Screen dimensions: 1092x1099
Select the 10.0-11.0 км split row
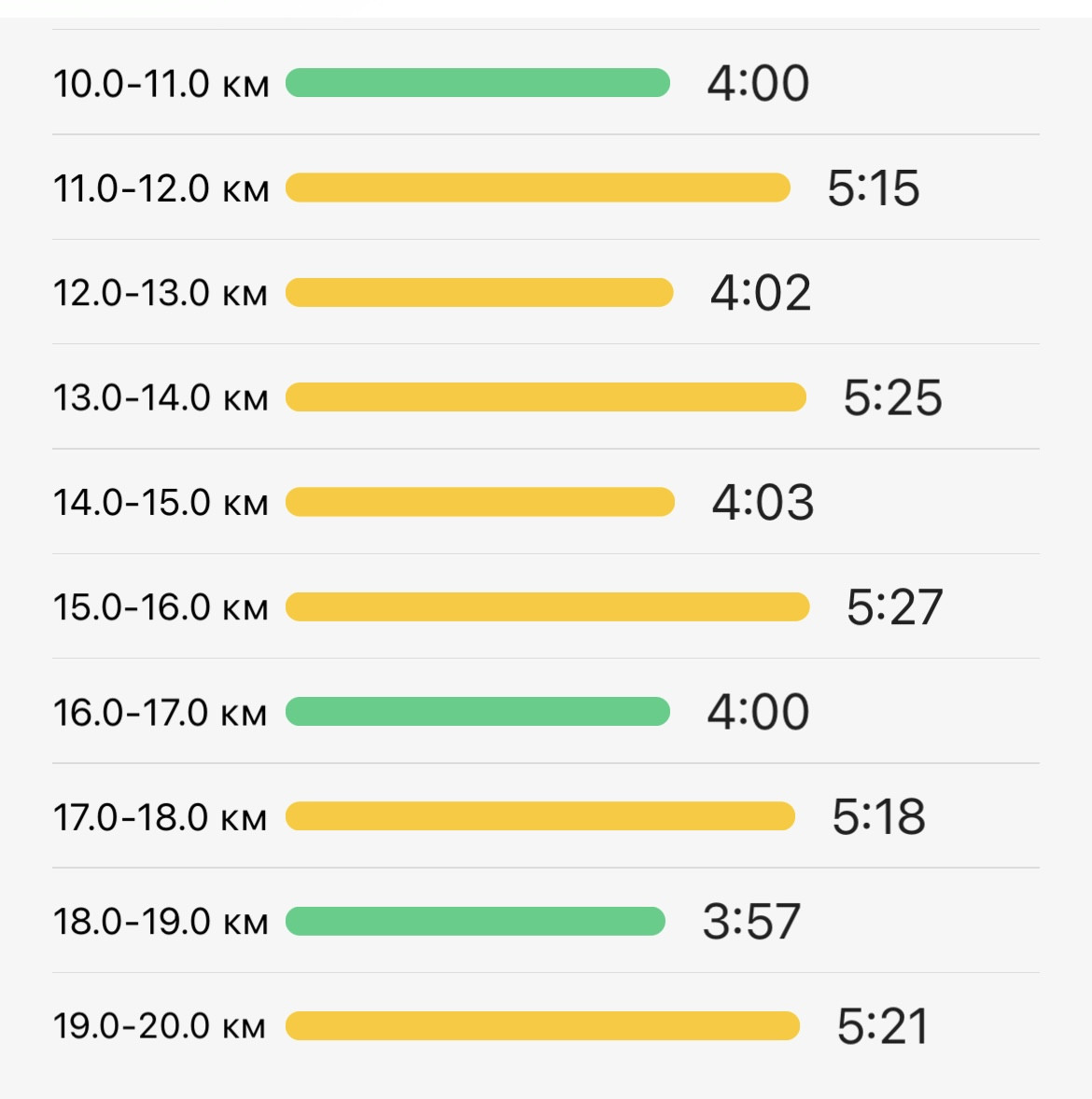tap(546, 83)
